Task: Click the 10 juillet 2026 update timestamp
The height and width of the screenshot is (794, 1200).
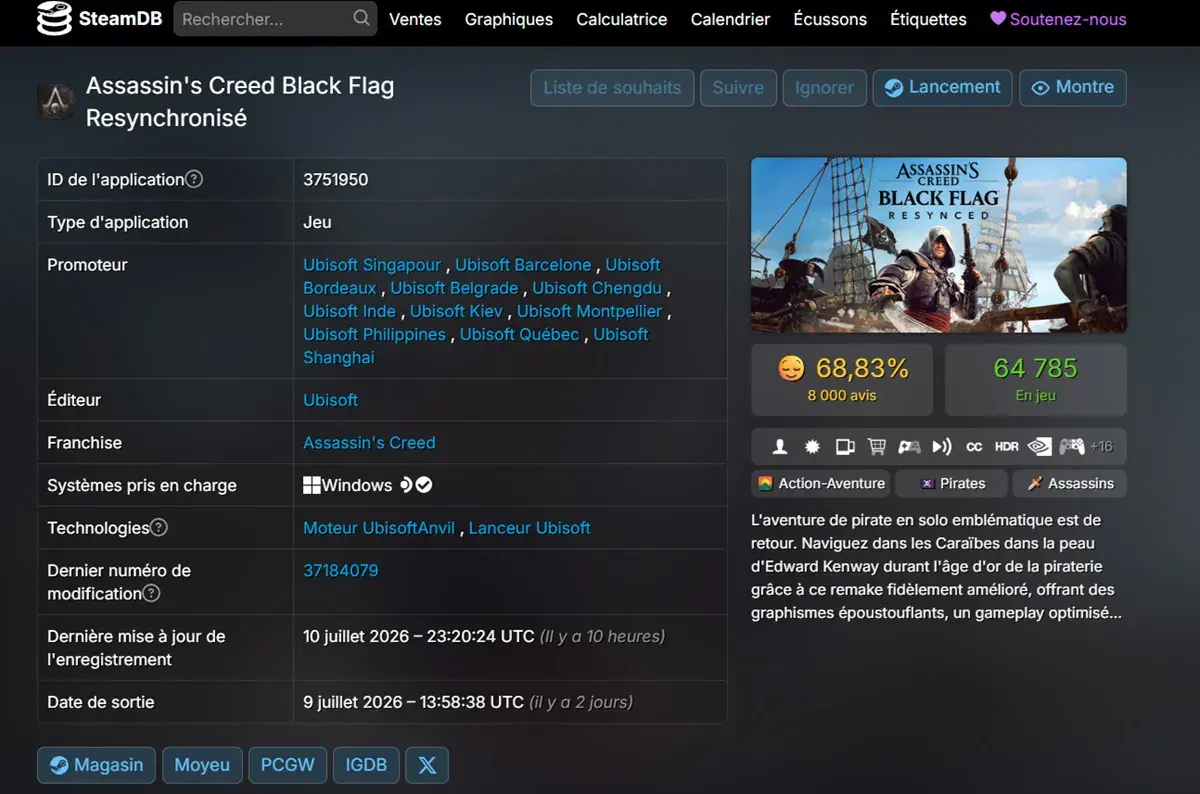Action: click(419, 636)
